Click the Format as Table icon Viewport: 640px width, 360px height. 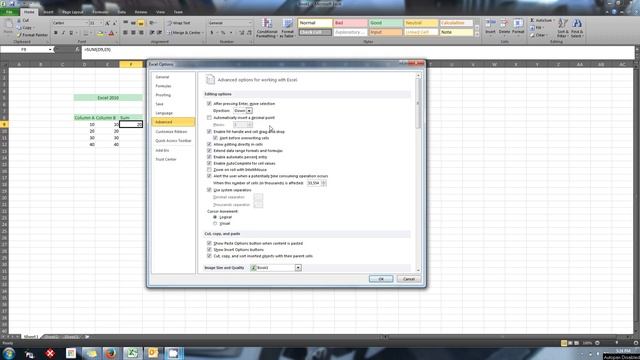click(287, 24)
